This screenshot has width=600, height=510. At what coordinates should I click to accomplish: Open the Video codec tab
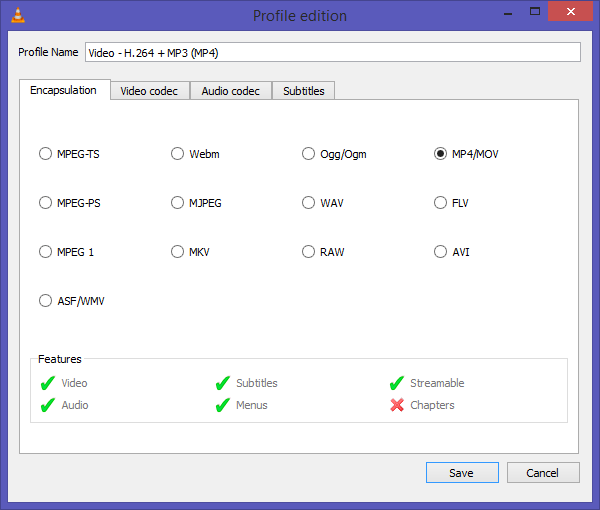click(150, 91)
